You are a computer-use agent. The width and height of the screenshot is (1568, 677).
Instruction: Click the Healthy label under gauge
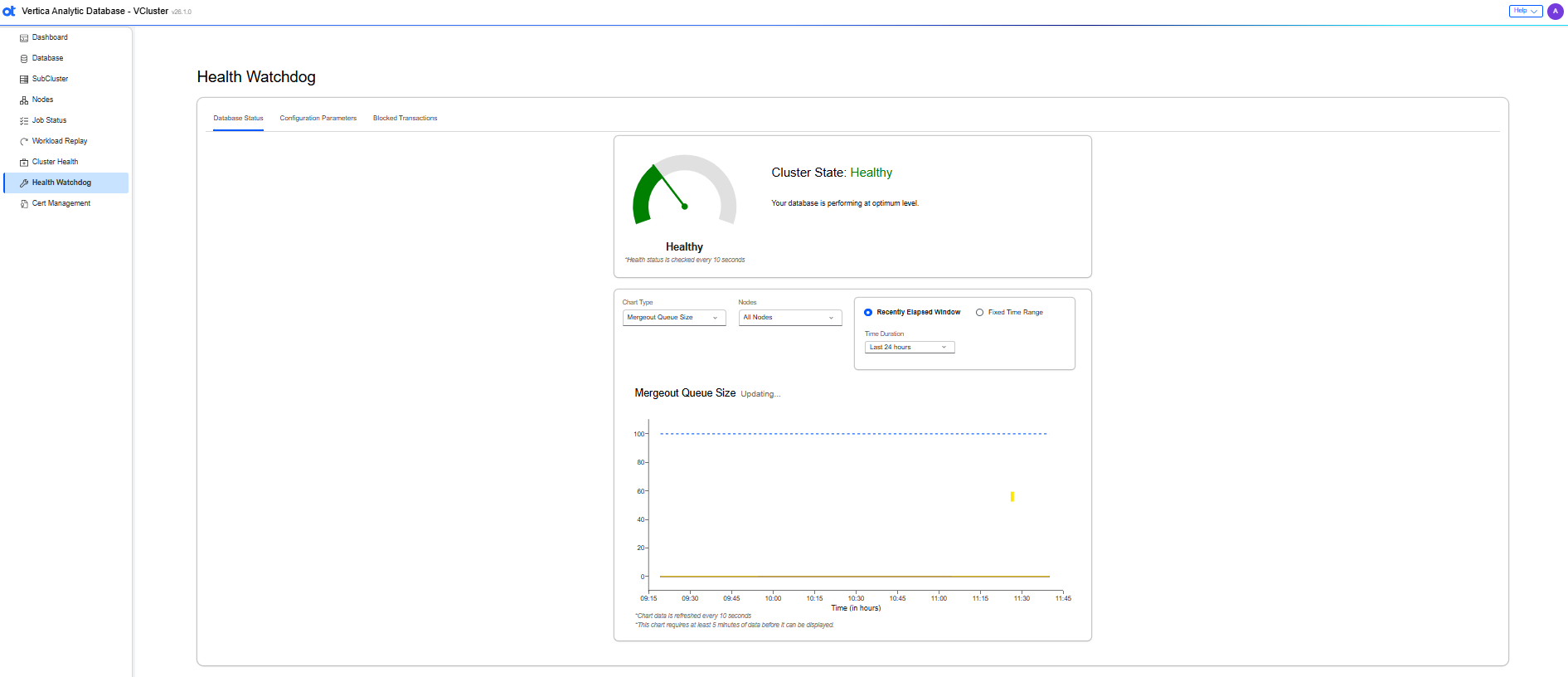[684, 247]
